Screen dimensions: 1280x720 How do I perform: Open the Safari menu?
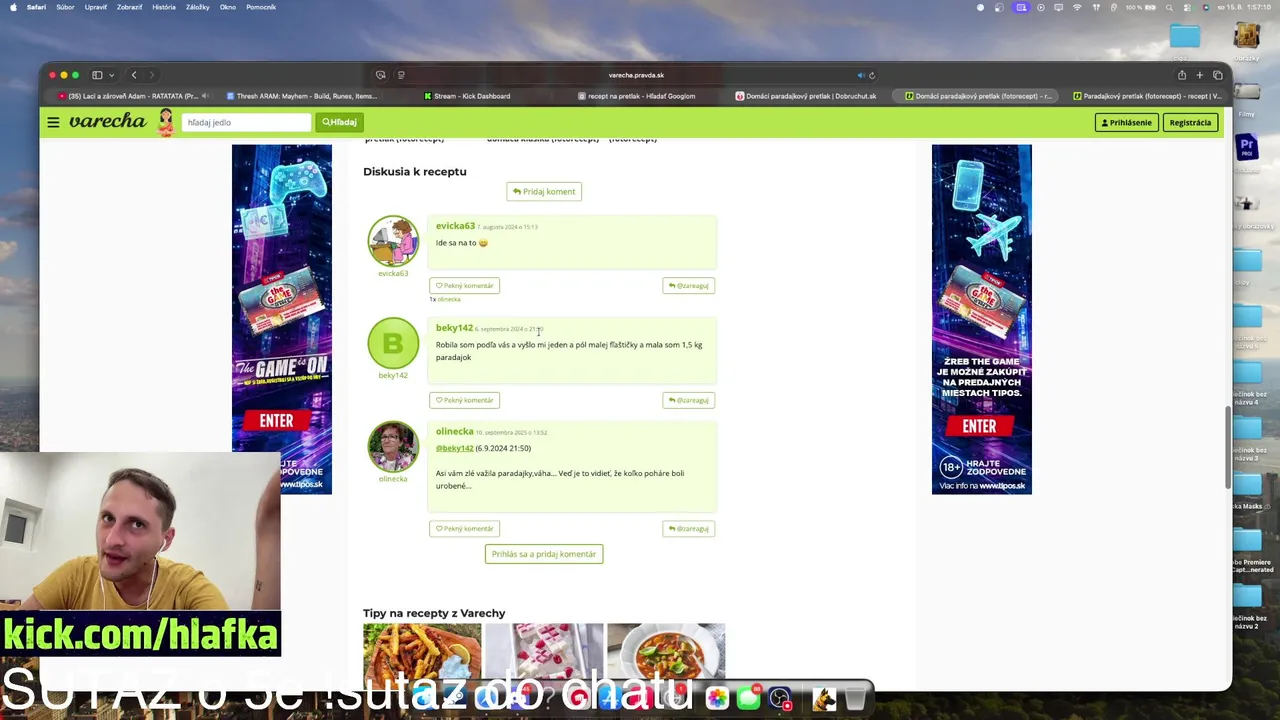pos(36,7)
